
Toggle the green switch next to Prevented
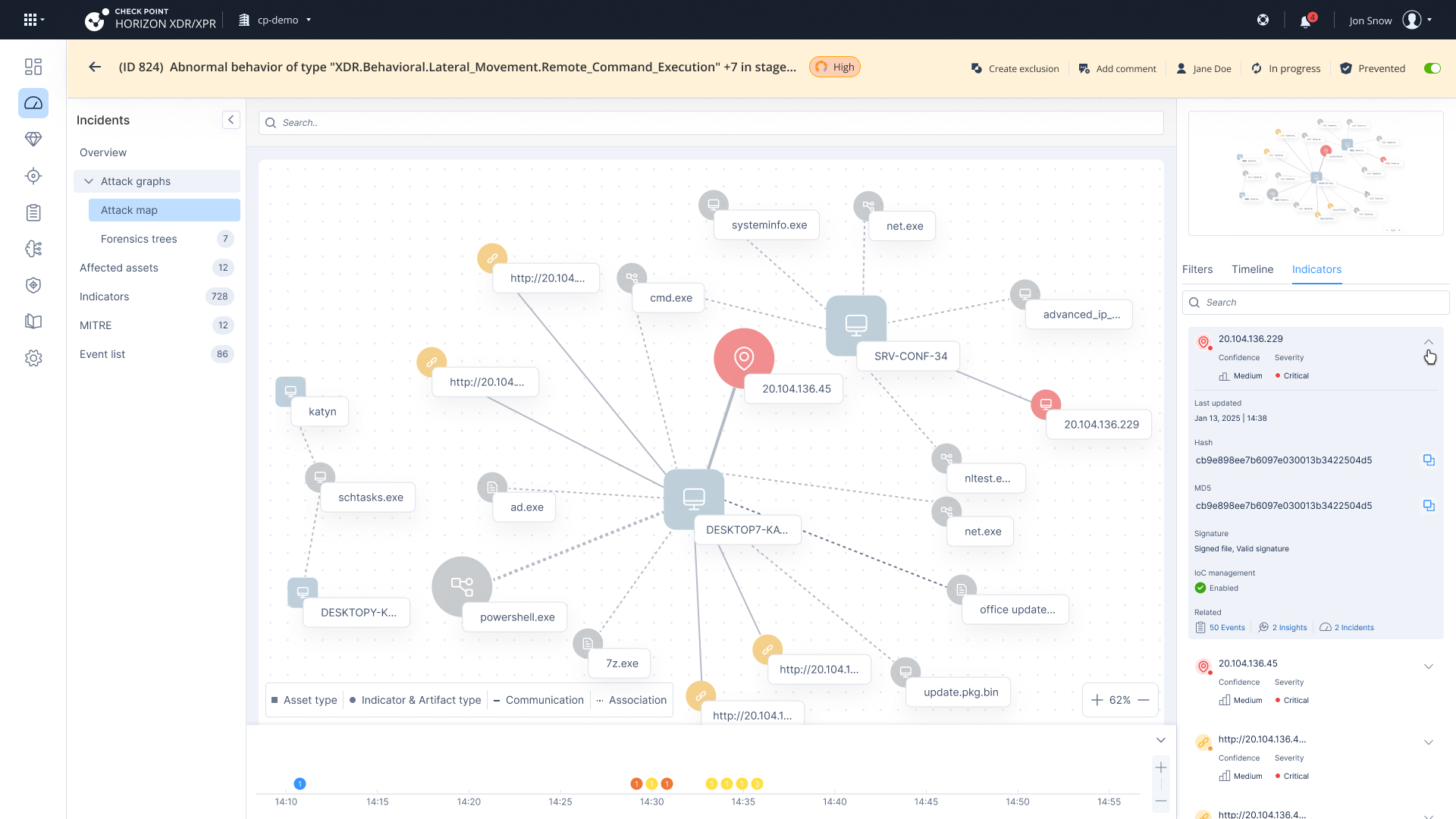[1432, 68]
